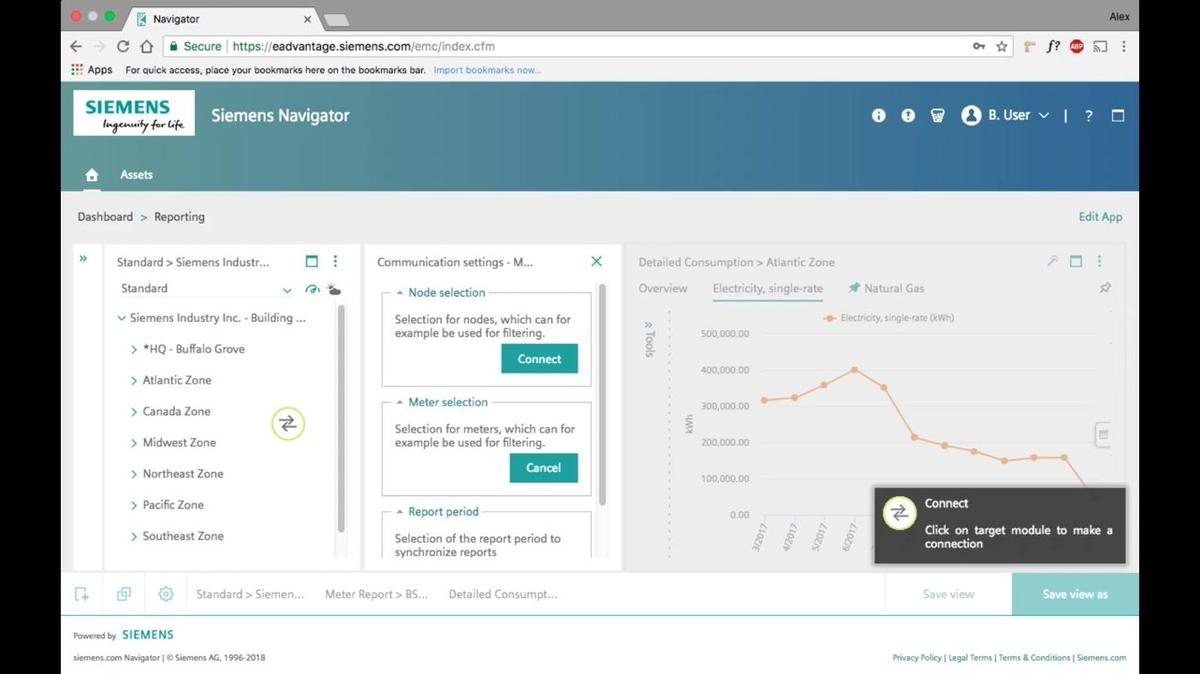Click the tree module vertical scrollbar
The height and width of the screenshot is (674, 1200).
(341, 418)
